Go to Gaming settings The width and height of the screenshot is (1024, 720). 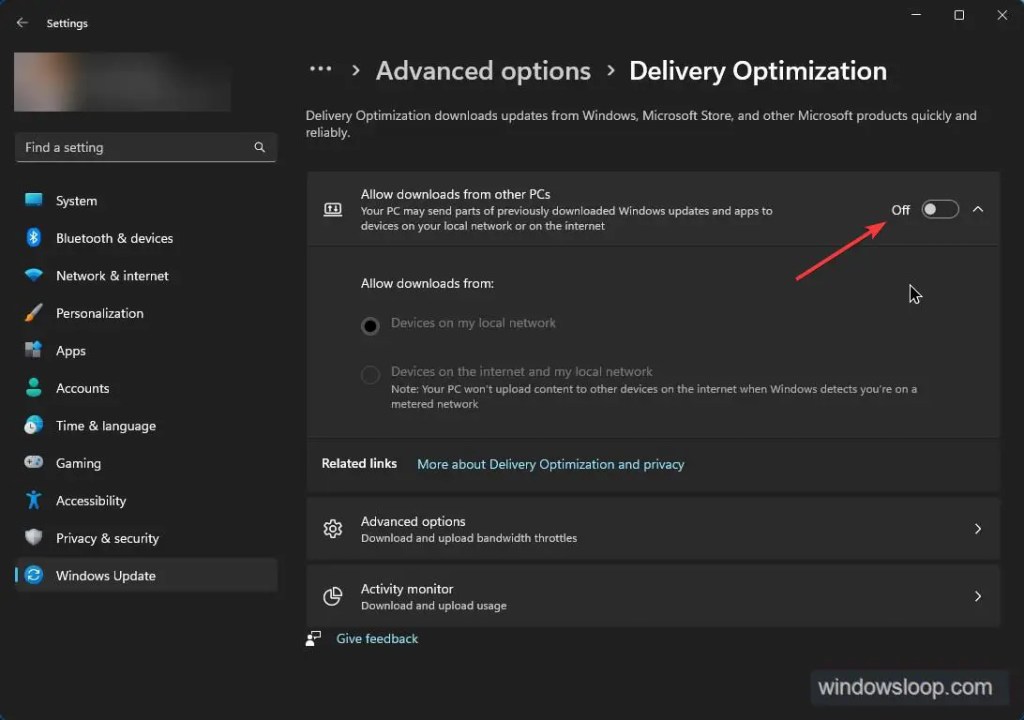pos(146,463)
